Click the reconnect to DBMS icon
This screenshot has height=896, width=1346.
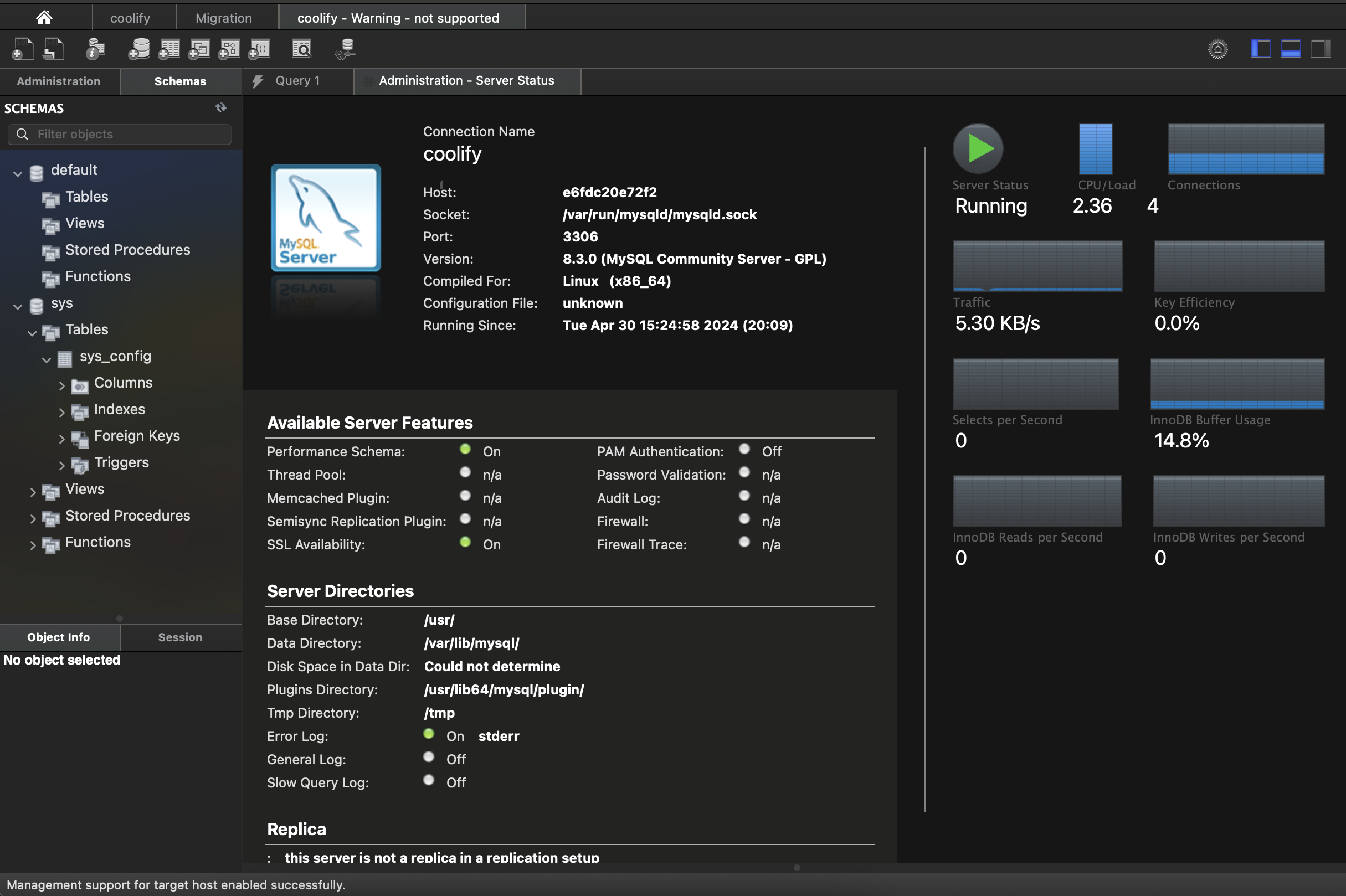345,49
